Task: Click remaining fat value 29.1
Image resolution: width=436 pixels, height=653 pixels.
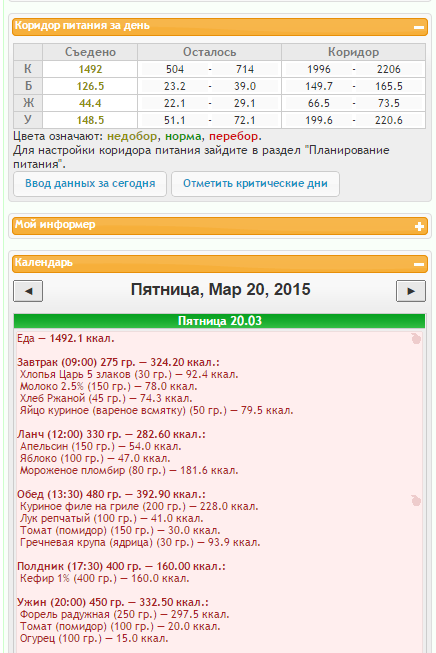Action: pyautogui.click(x=245, y=103)
